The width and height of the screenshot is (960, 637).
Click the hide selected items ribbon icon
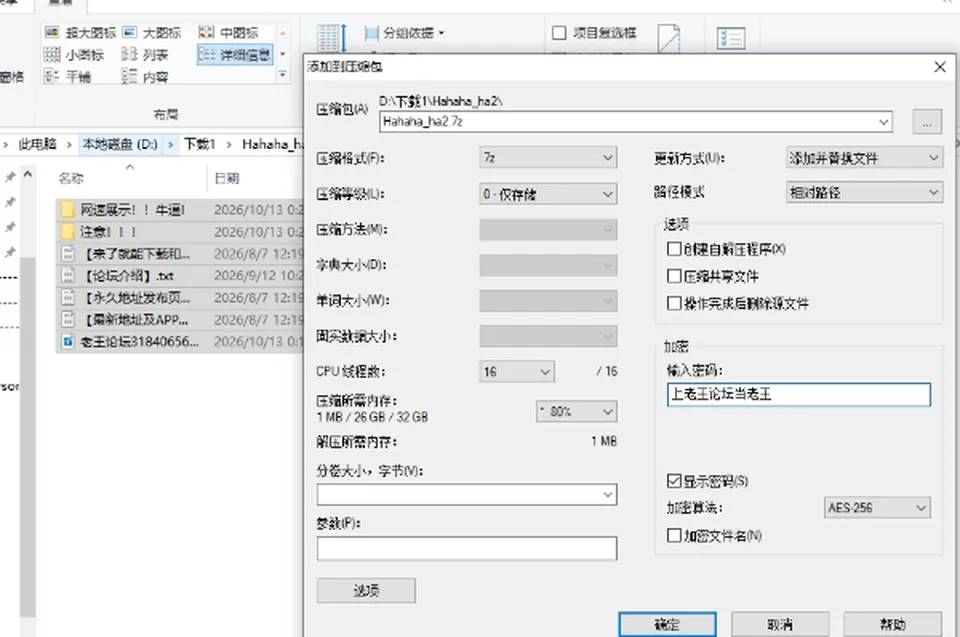669,38
